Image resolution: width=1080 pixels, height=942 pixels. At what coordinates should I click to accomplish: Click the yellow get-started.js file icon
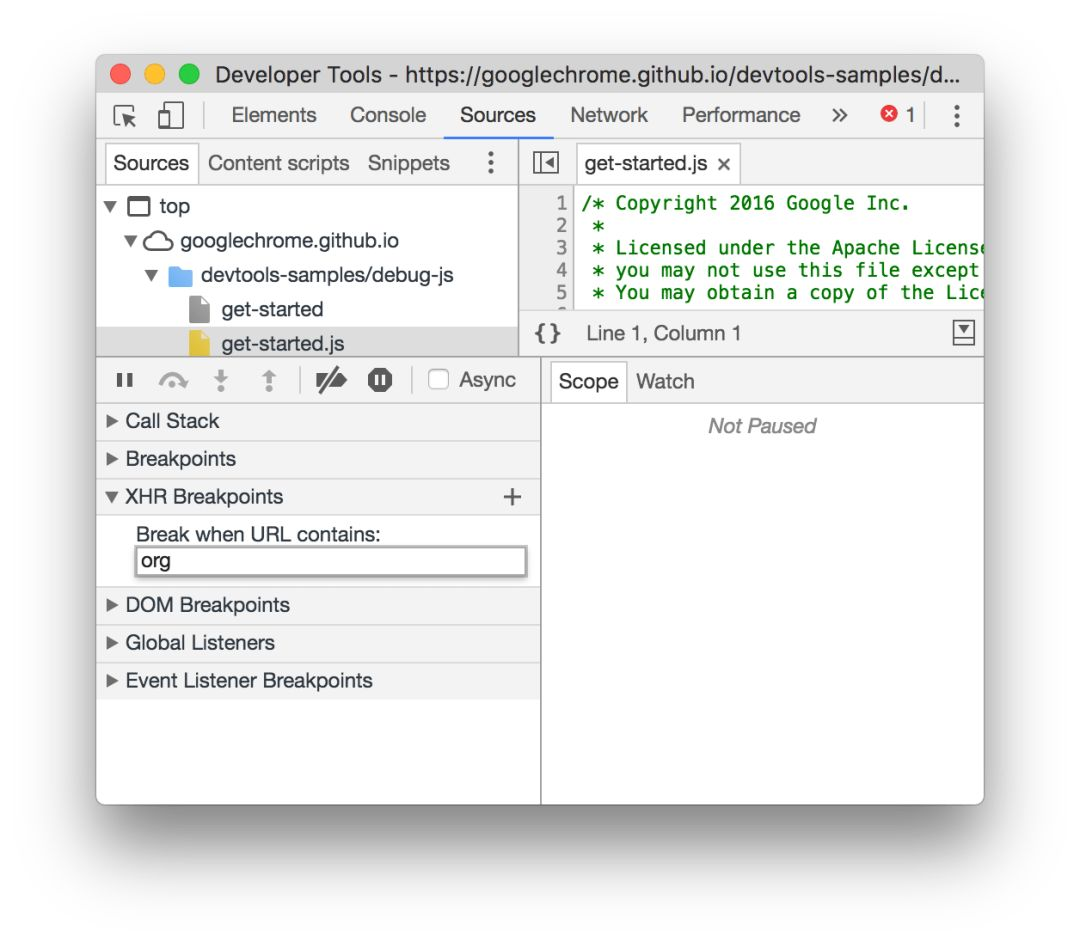point(199,343)
